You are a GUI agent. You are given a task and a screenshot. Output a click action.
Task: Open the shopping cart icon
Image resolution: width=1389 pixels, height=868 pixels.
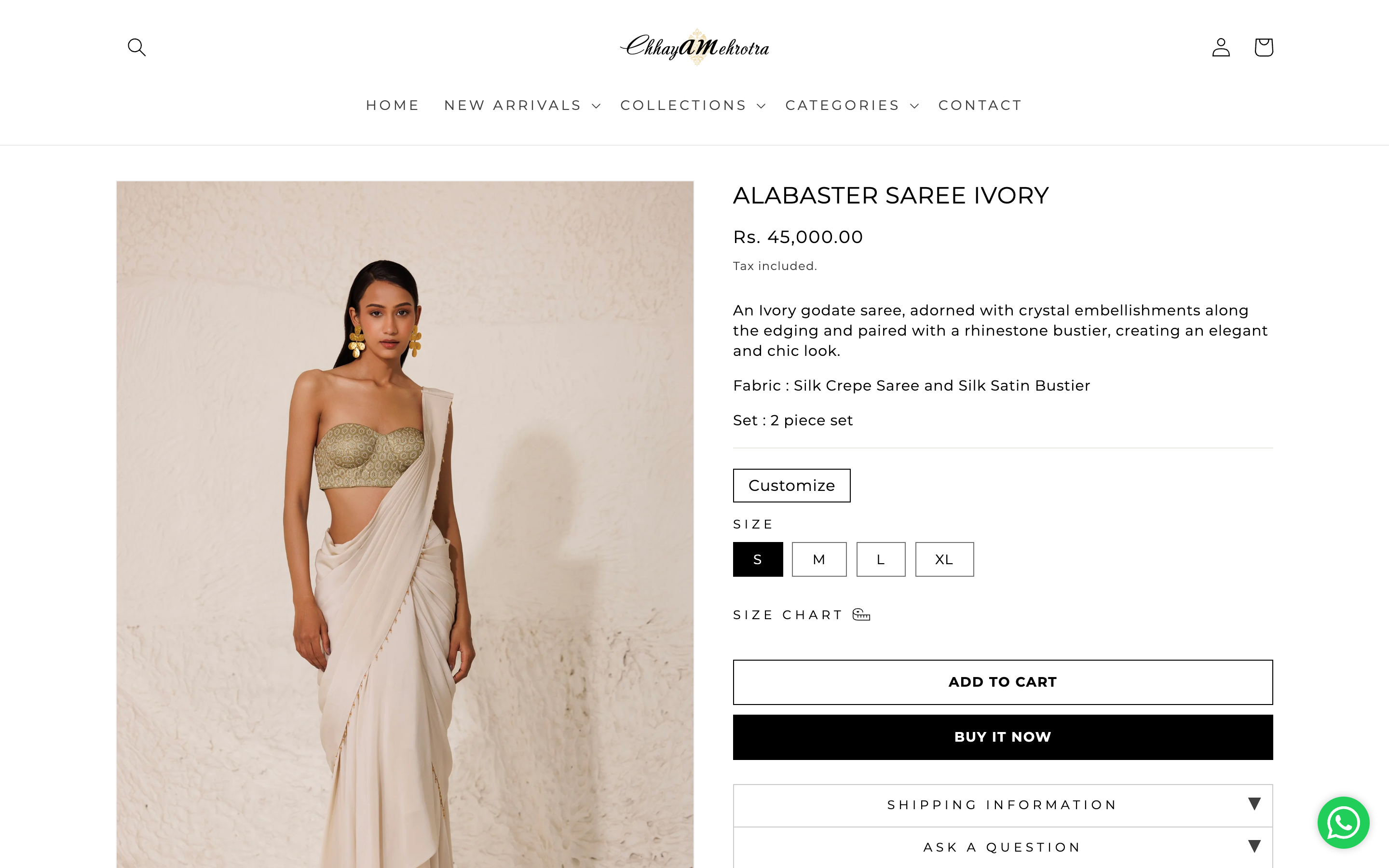(1263, 47)
